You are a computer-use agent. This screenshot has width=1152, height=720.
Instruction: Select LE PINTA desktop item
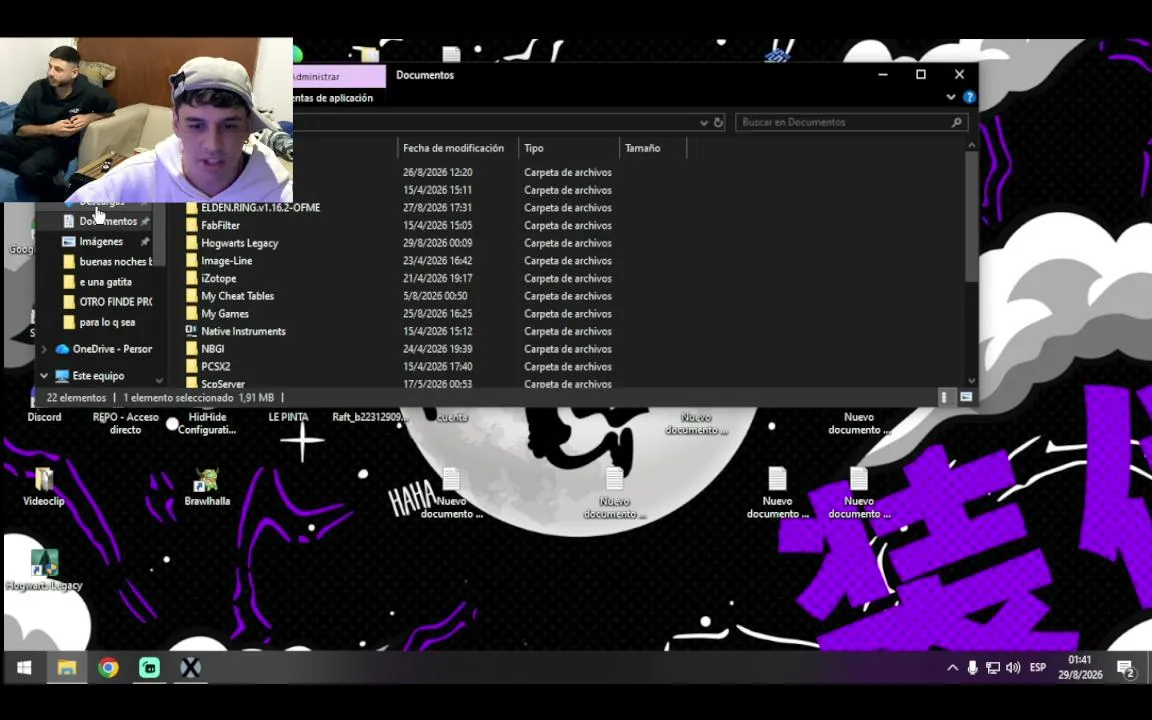[x=288, y=417]
